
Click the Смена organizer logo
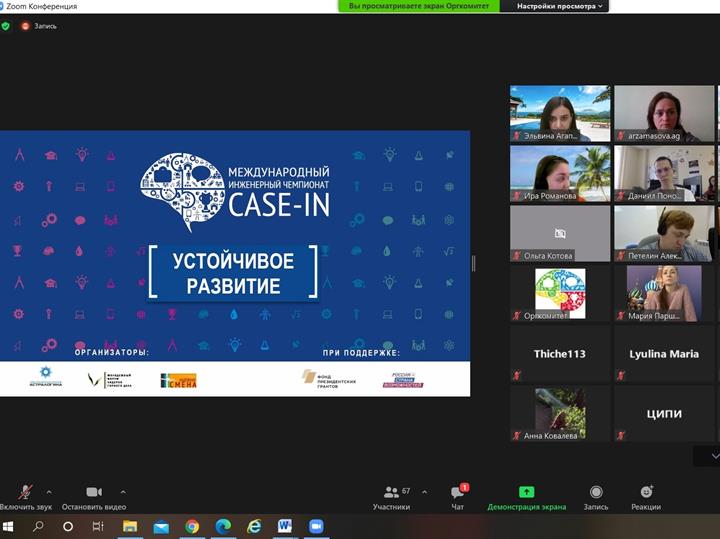tap(179, 380)
